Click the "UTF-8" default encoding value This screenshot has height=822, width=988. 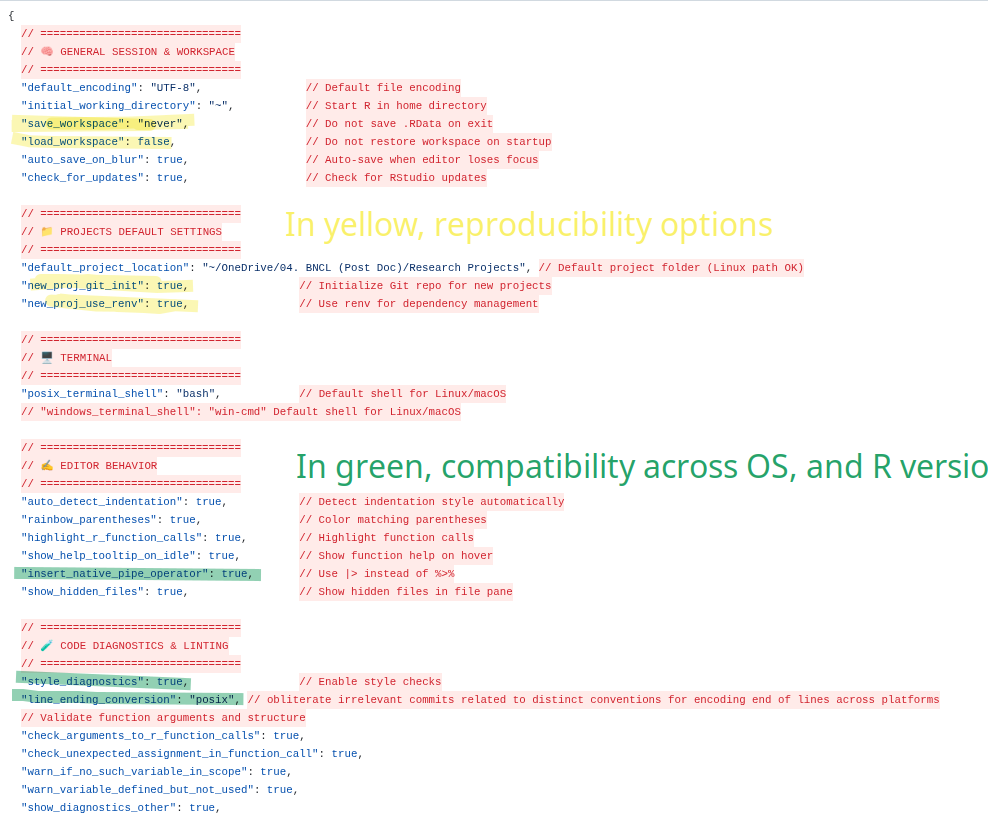tap(172, 88)
